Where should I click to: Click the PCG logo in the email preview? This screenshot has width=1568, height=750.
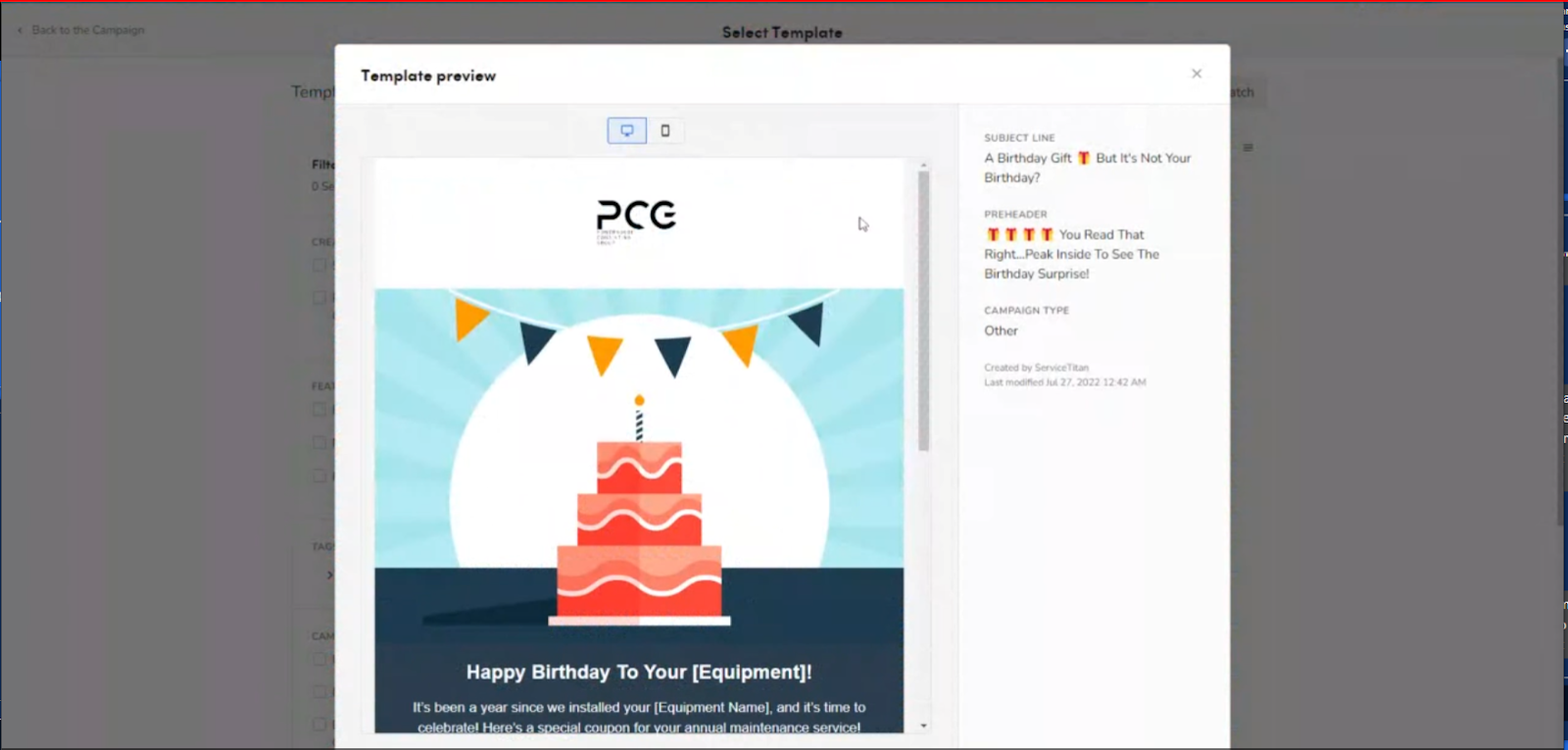(636, 221)
